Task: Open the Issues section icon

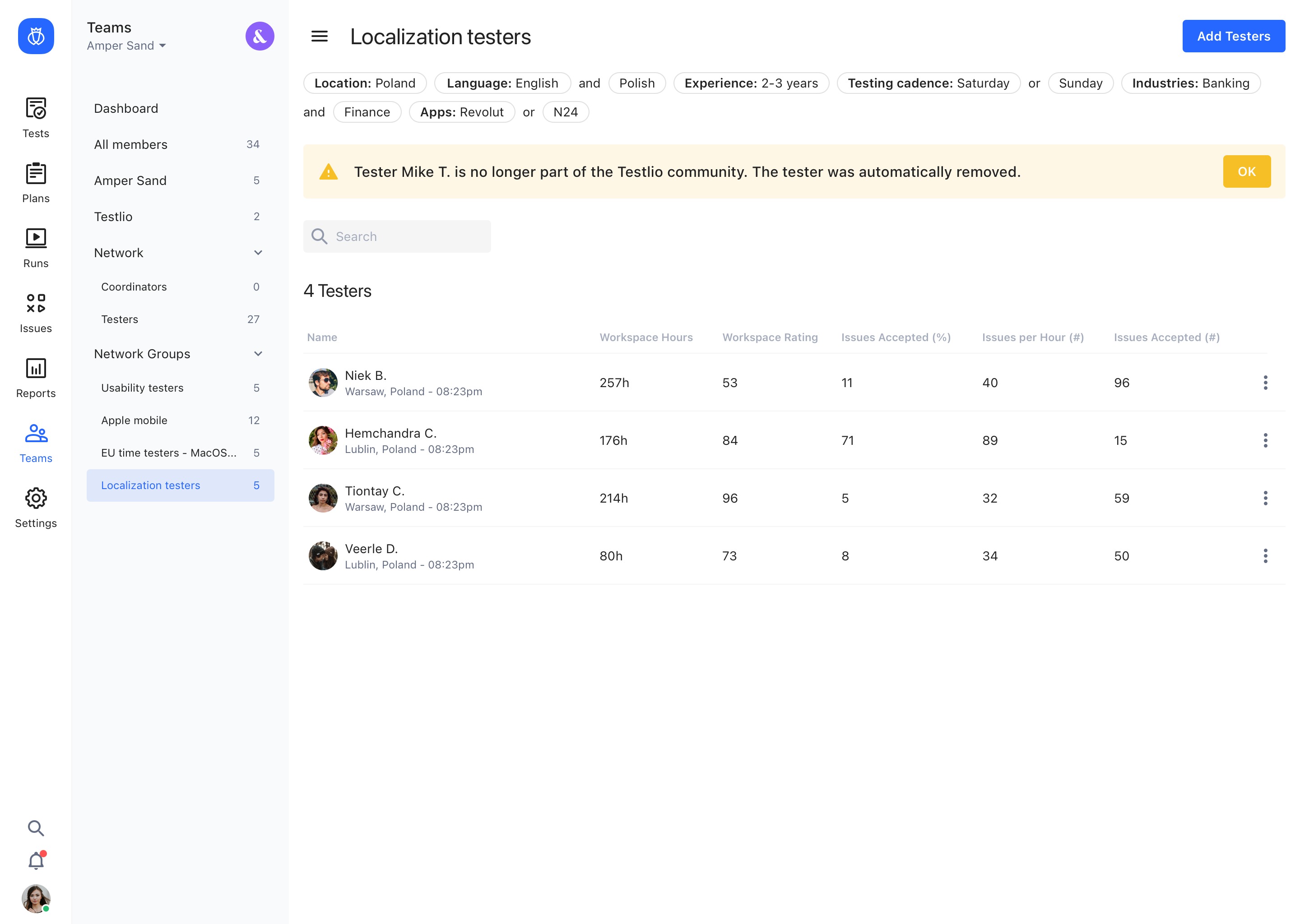Action: pyautogui.click(x=36, y=303)
